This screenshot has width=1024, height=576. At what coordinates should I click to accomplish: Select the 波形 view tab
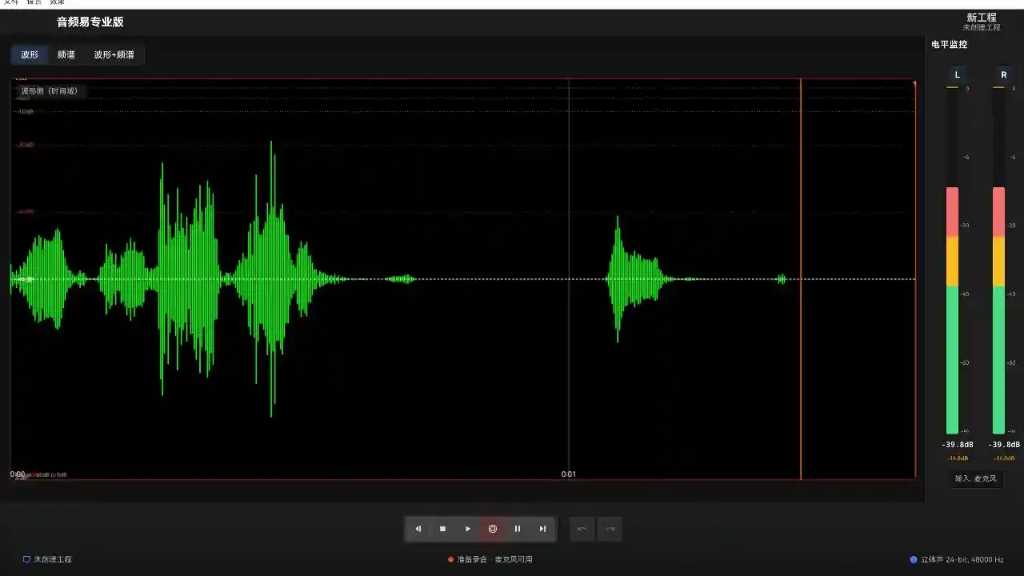click(30, 54)
